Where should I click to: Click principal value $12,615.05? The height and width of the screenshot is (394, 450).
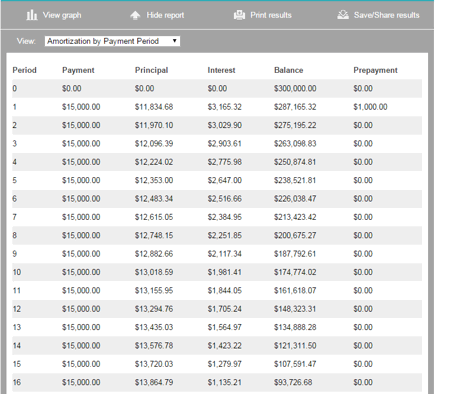[154, 217]
